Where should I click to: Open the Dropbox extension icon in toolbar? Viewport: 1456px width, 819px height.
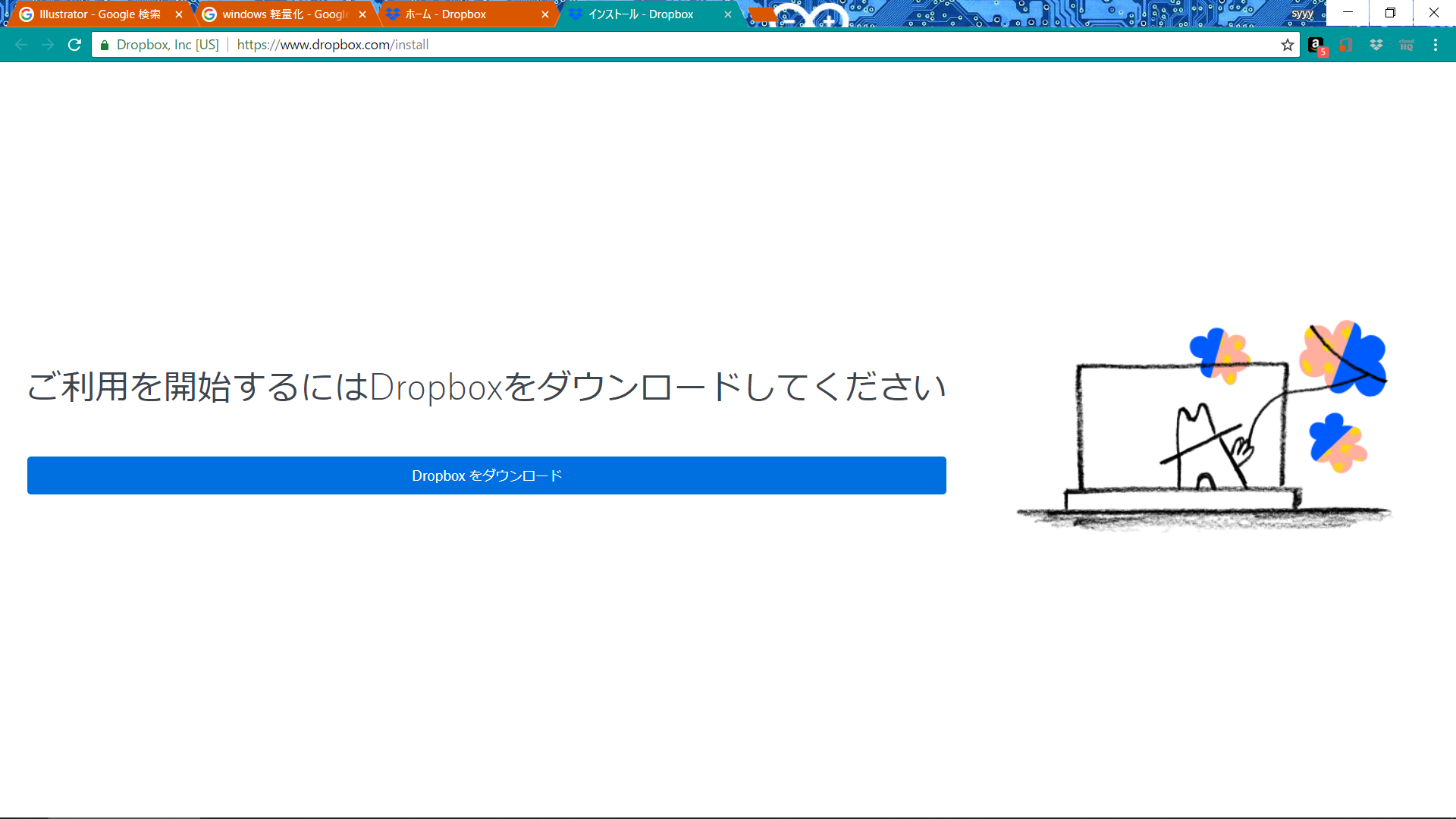click(x=1376, y=45)
